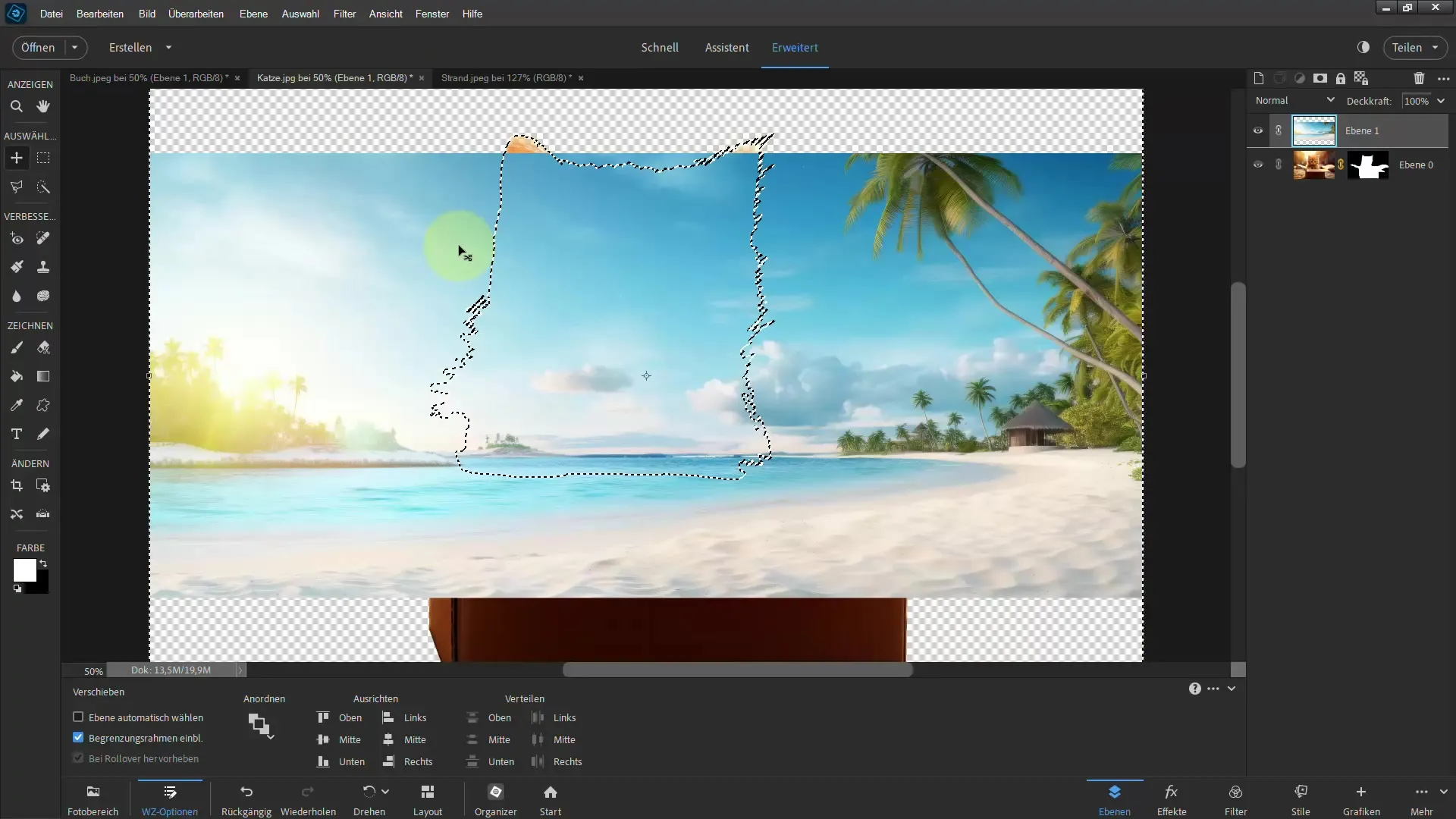This screenshot has height=819, width=1456.
Task: Click the white foreground color swatch
Action: tap(24, 570)
